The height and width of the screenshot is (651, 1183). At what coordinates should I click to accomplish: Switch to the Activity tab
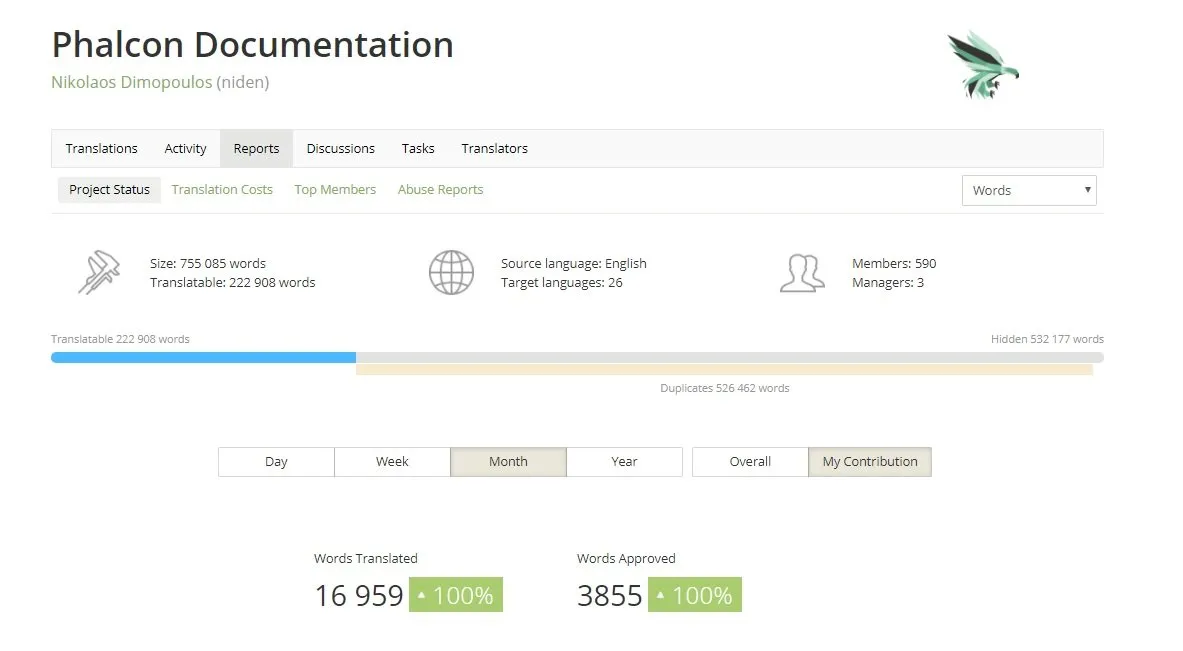point(186,149)
